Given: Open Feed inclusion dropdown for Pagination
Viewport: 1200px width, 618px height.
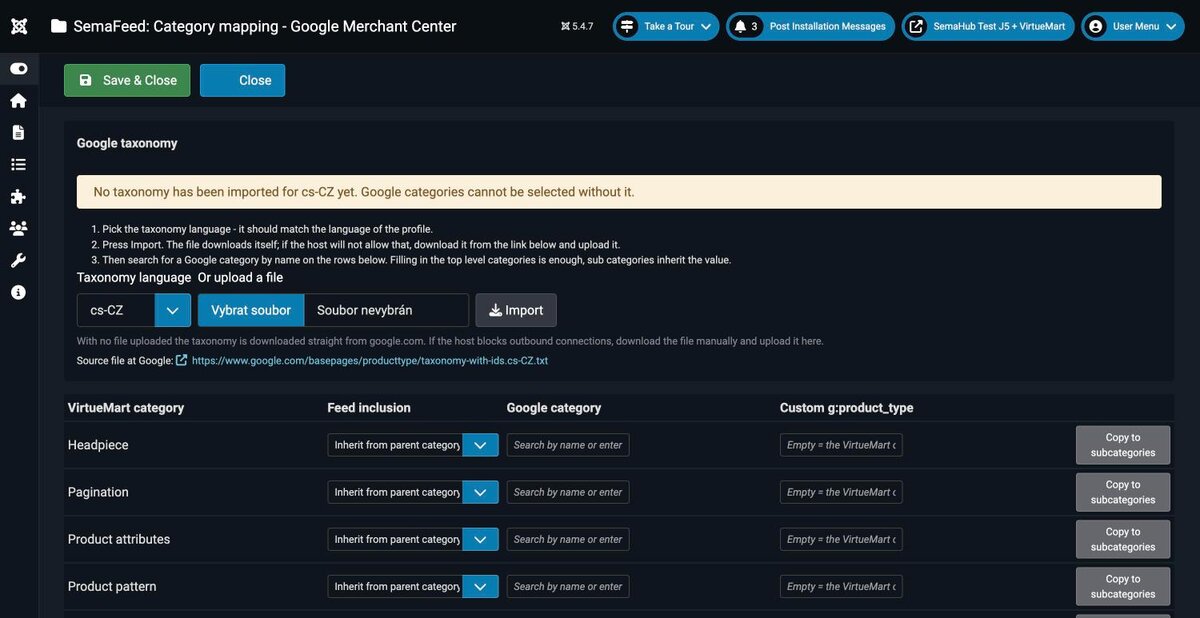Looking at the screenshot, I should 413,492.
